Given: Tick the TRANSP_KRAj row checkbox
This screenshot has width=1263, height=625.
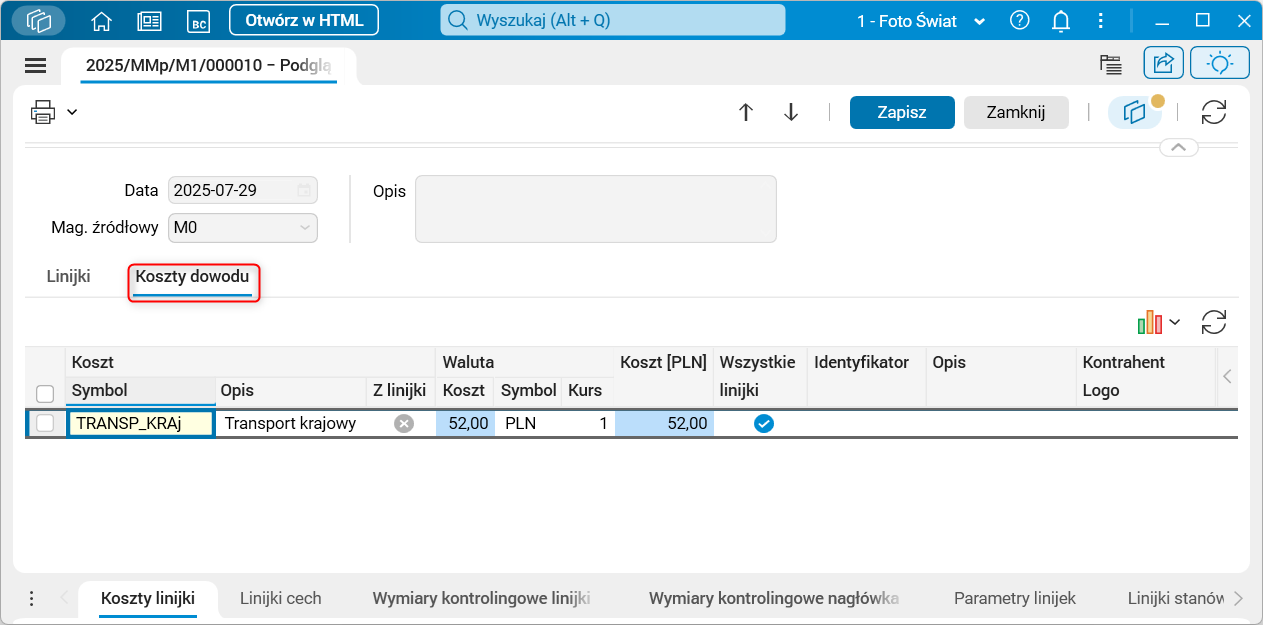Looking at the screenshot, I should coord(45,423).
